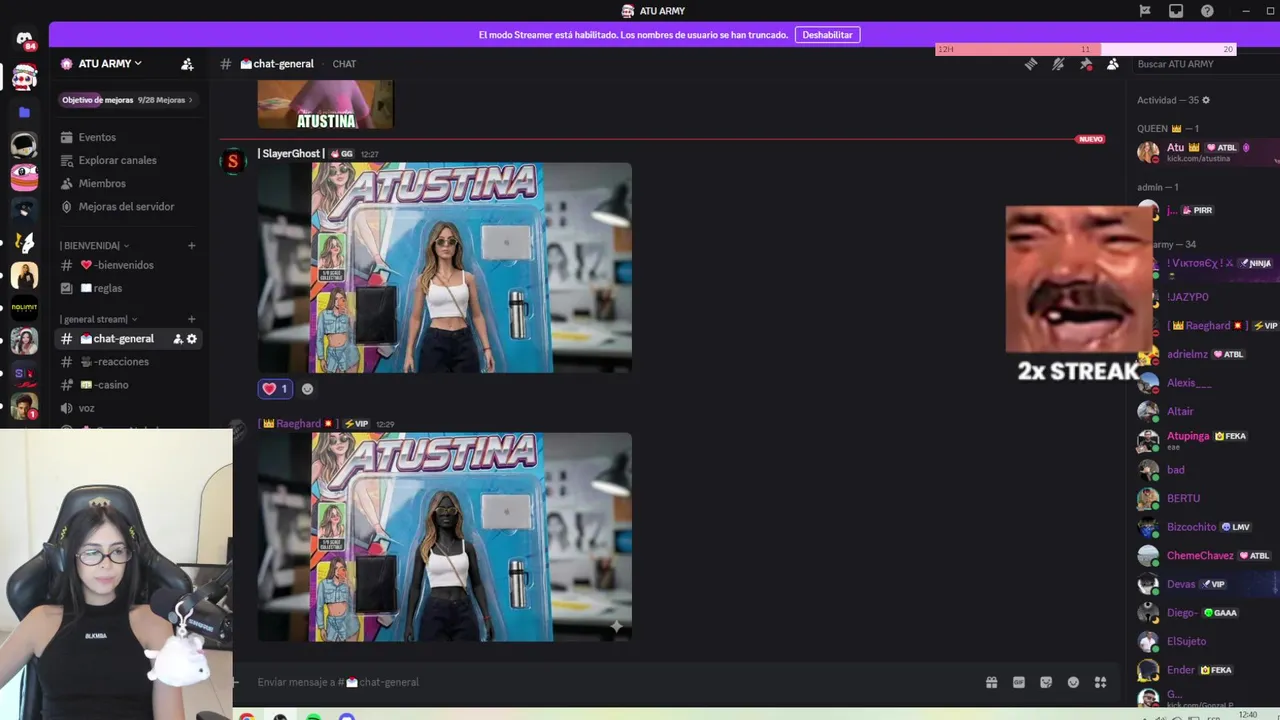Toggle the notification bell mute icon

tap(1058, 64)
